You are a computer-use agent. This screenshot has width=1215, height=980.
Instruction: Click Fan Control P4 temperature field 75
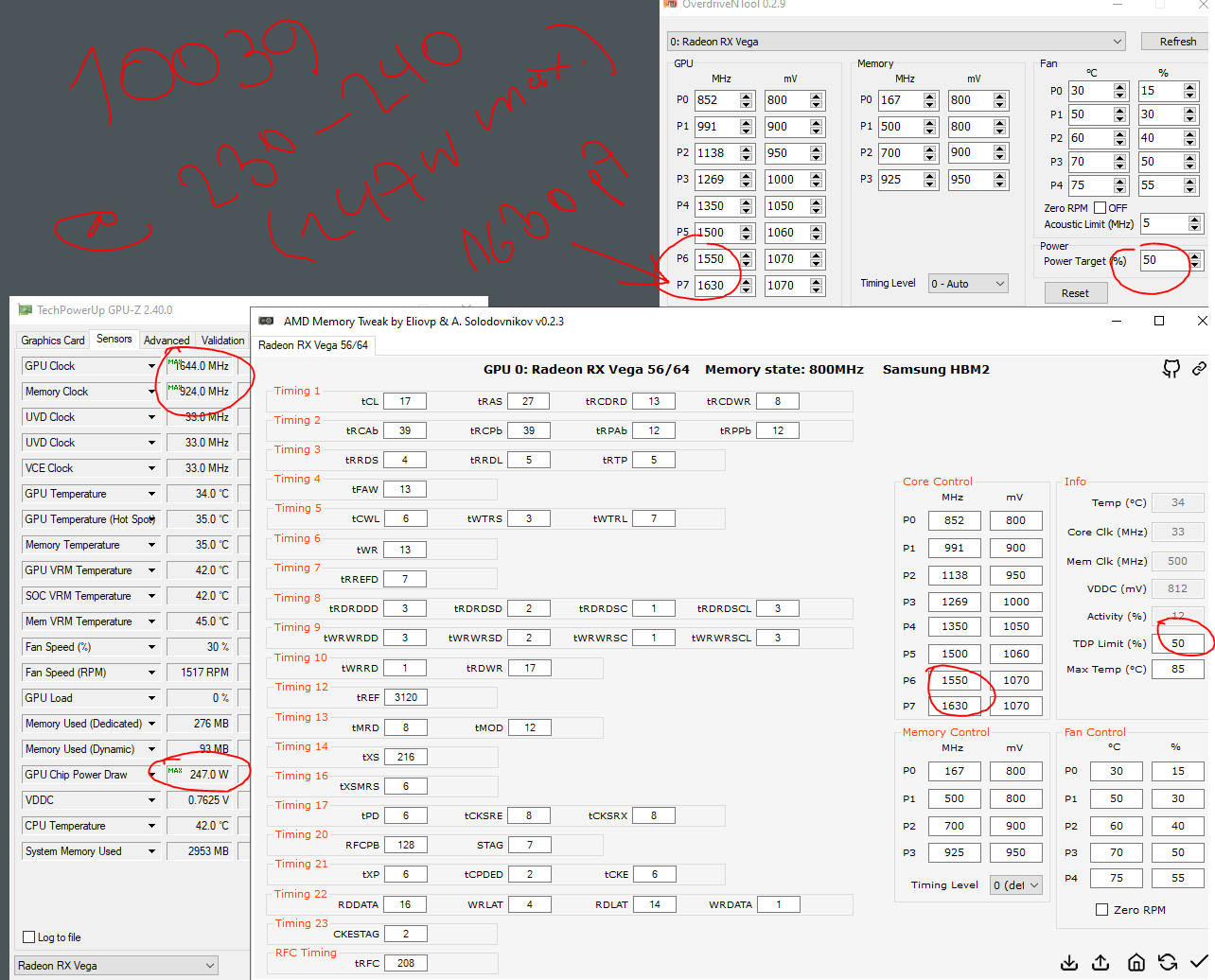pyautogui.click(x=1117, y=878)
